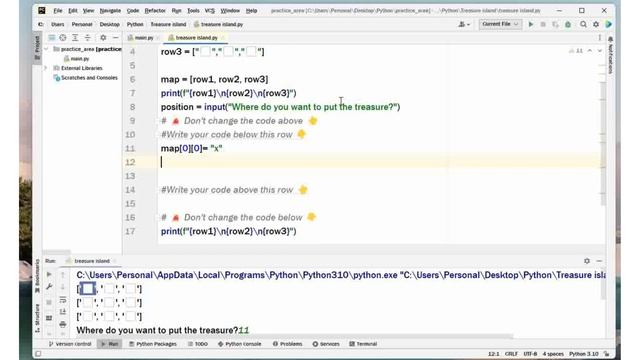Open Search Everywhere magnifier icon

pos(583,24)
